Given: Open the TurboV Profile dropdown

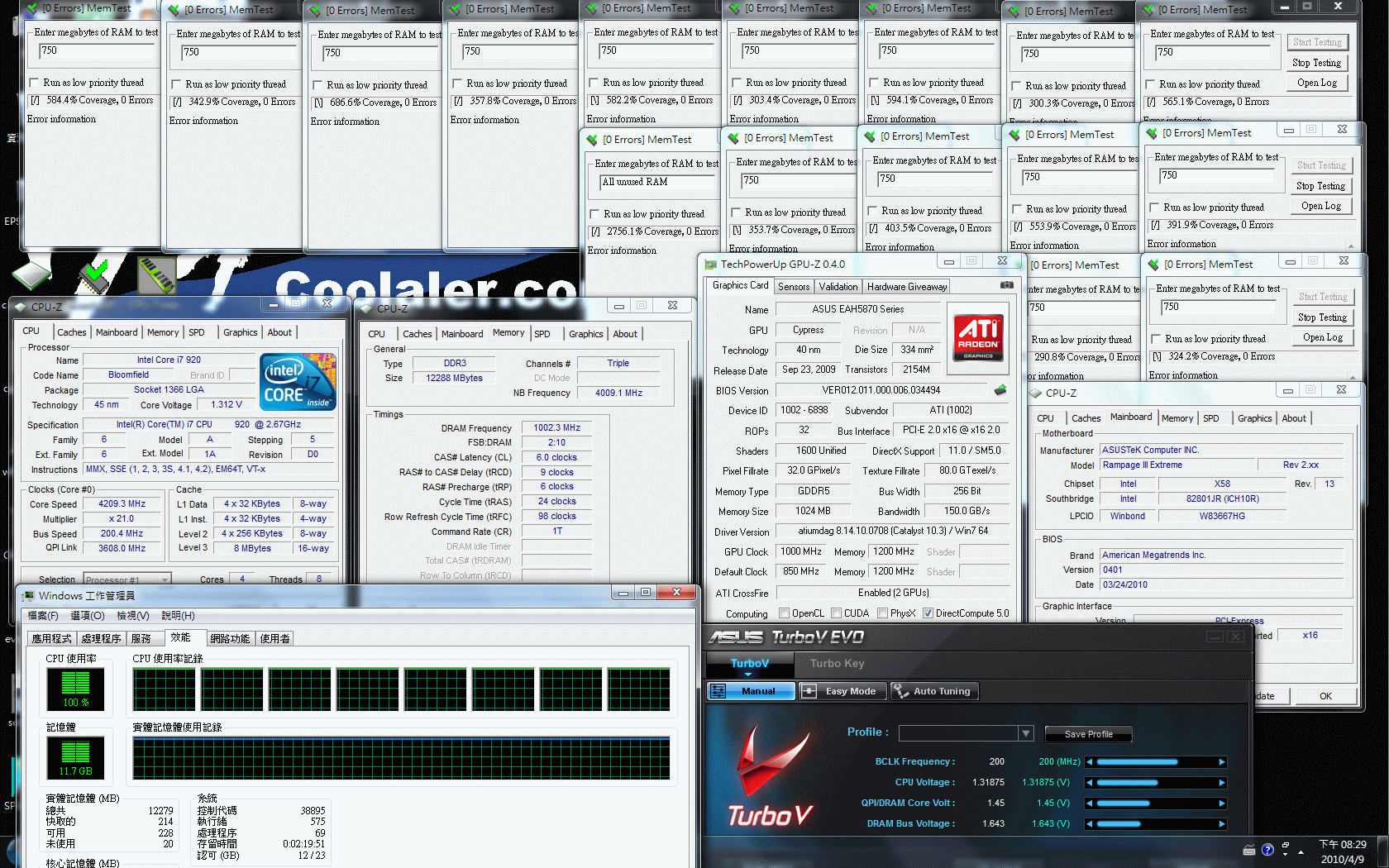Looking at the screenshot, I should (1026, 733).
